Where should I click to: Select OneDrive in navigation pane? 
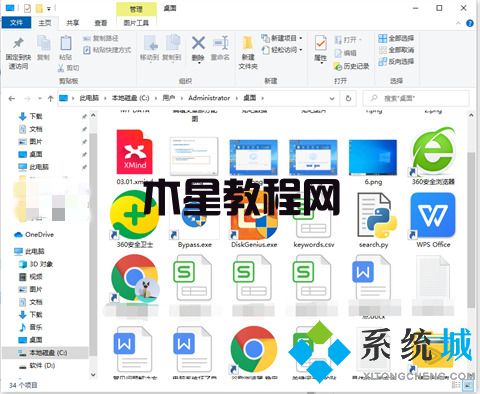coord(34,235)
